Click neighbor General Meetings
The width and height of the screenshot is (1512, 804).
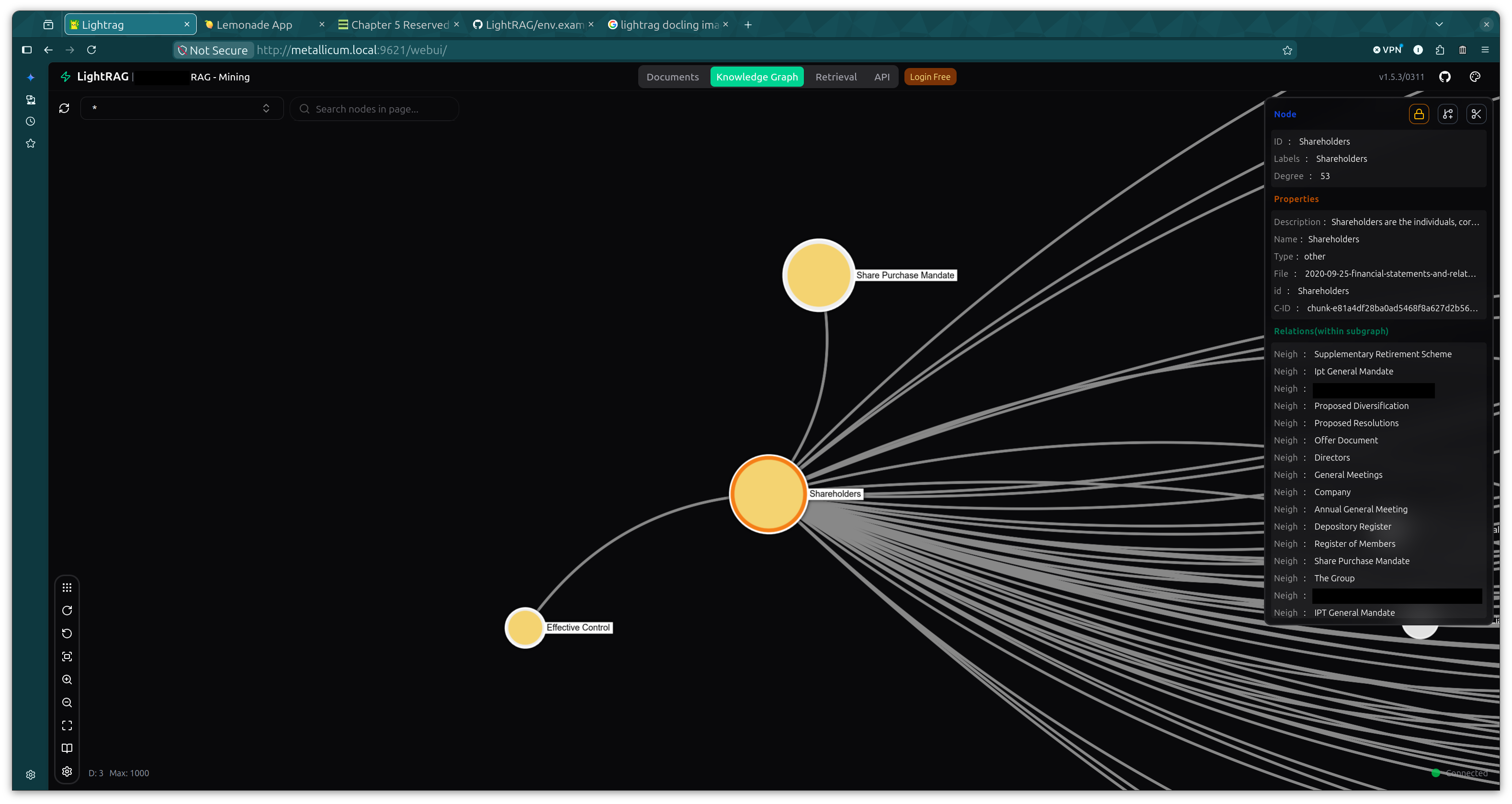(x=1348, y=475)
